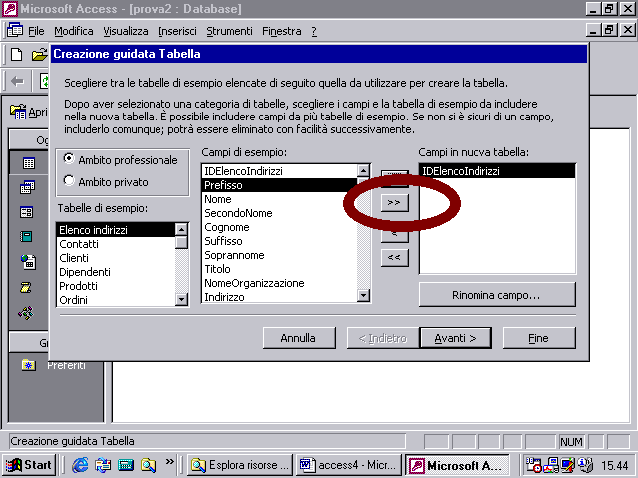Select Nome in sample fields list
This screenshot has width=638, height=478.
(x=280, y=199)
